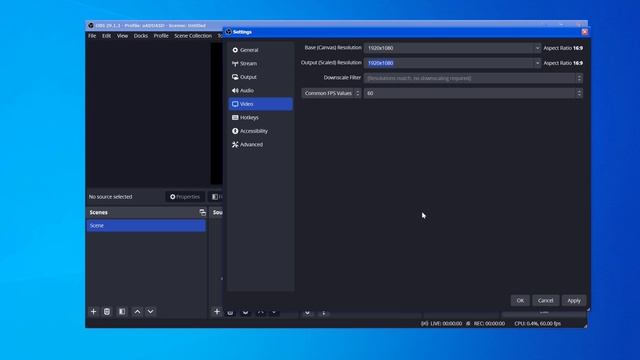Click the Properties button in OBS

pos(185,197)
